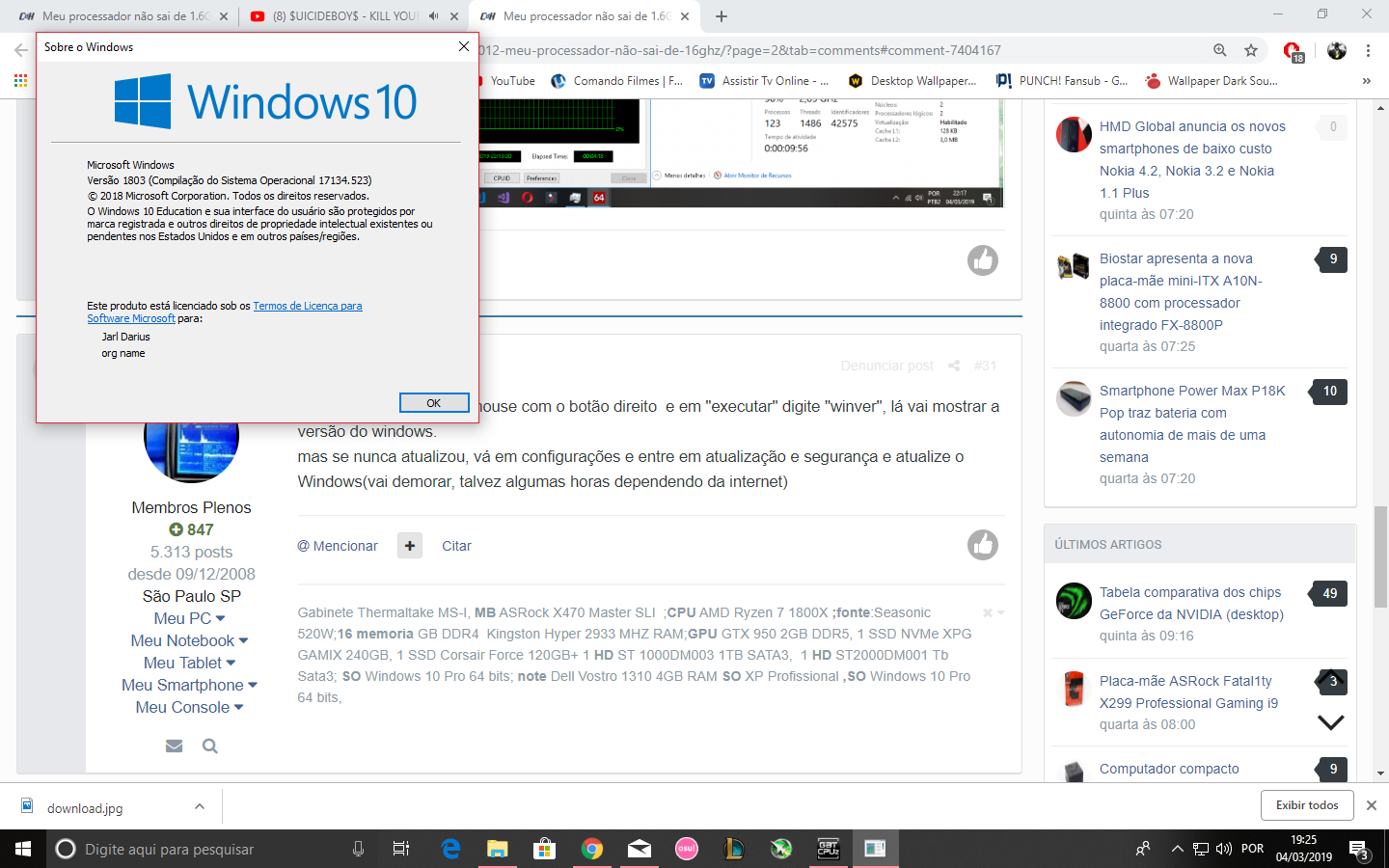Show hidden tray icons
This screenshot has width=1389, height=868.
1177,849
